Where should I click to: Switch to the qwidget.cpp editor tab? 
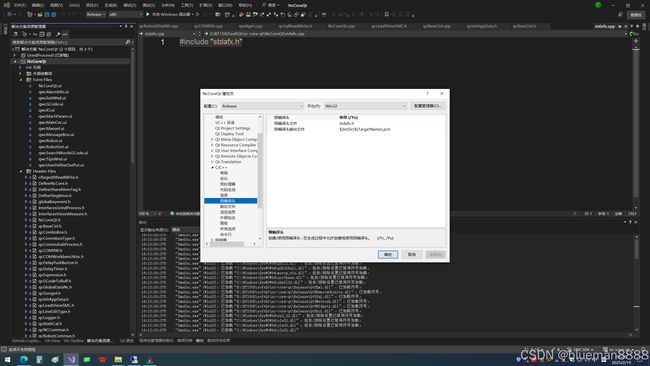250,26
